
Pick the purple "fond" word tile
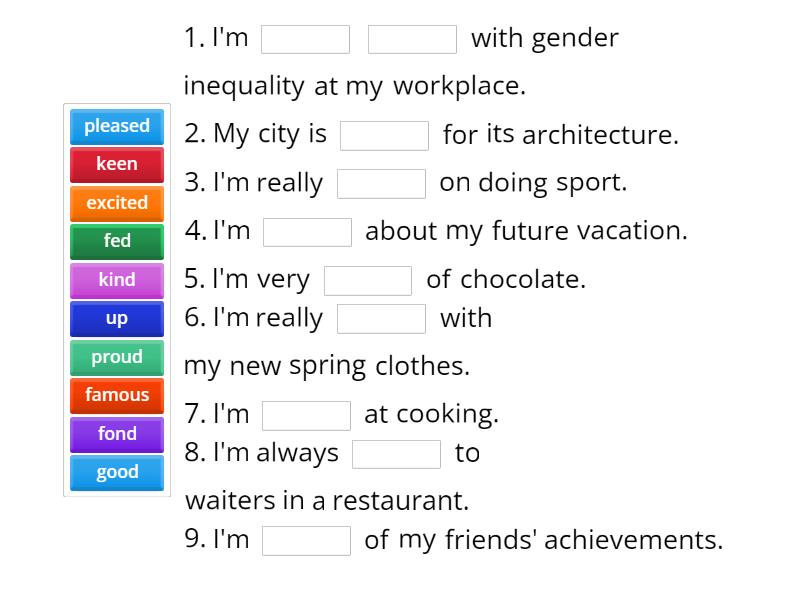tap(116, 434)
